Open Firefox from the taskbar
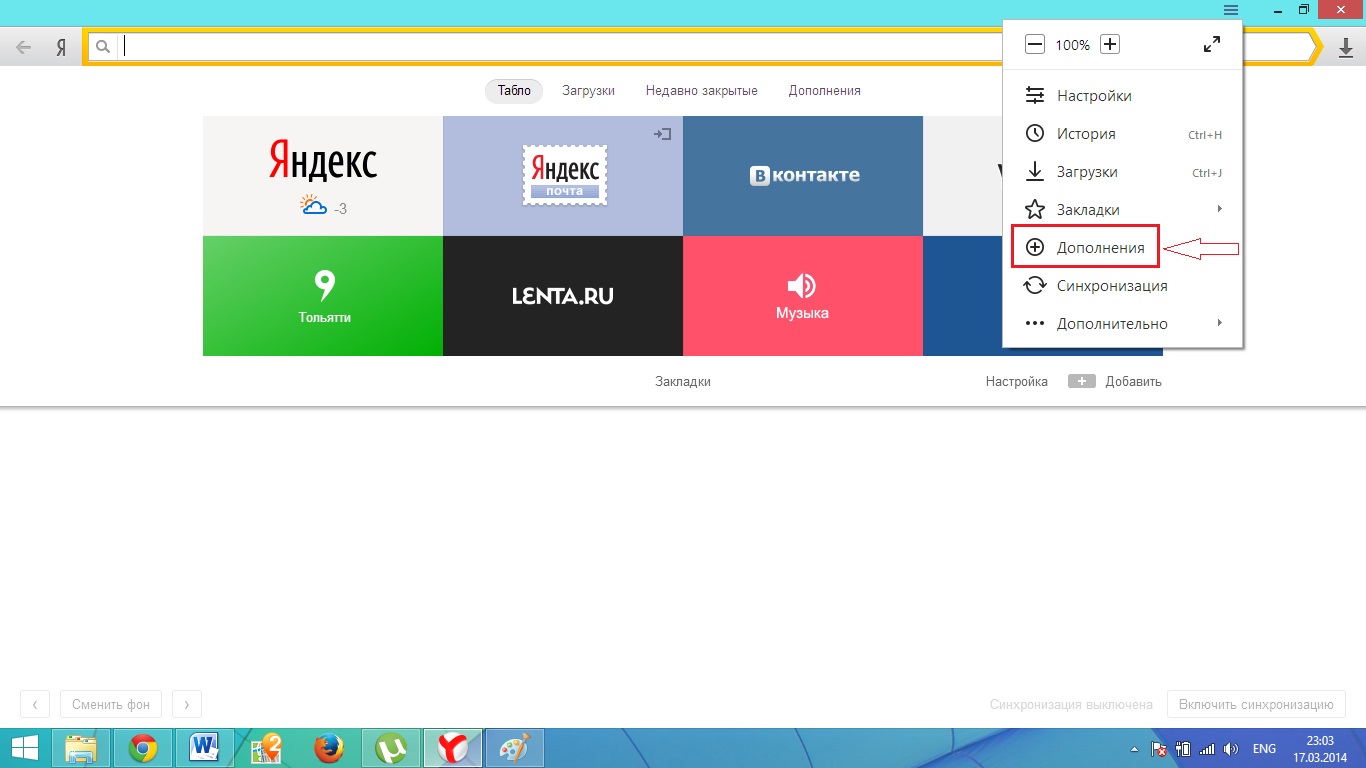1366x768 pixels. 327,748
